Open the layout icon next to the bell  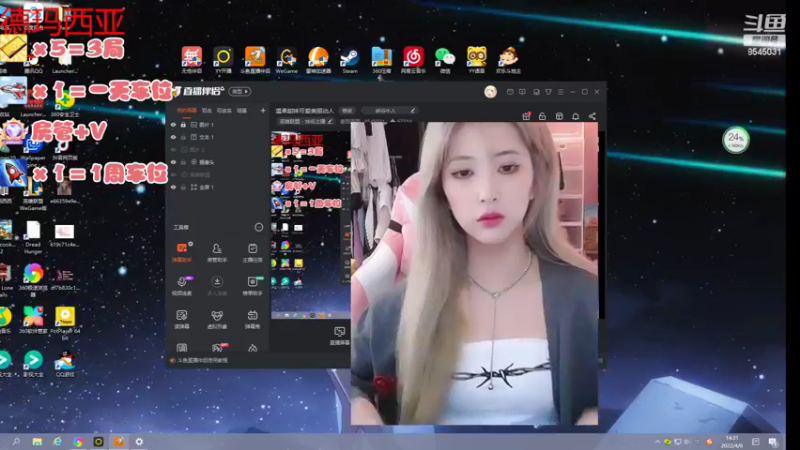559,116
